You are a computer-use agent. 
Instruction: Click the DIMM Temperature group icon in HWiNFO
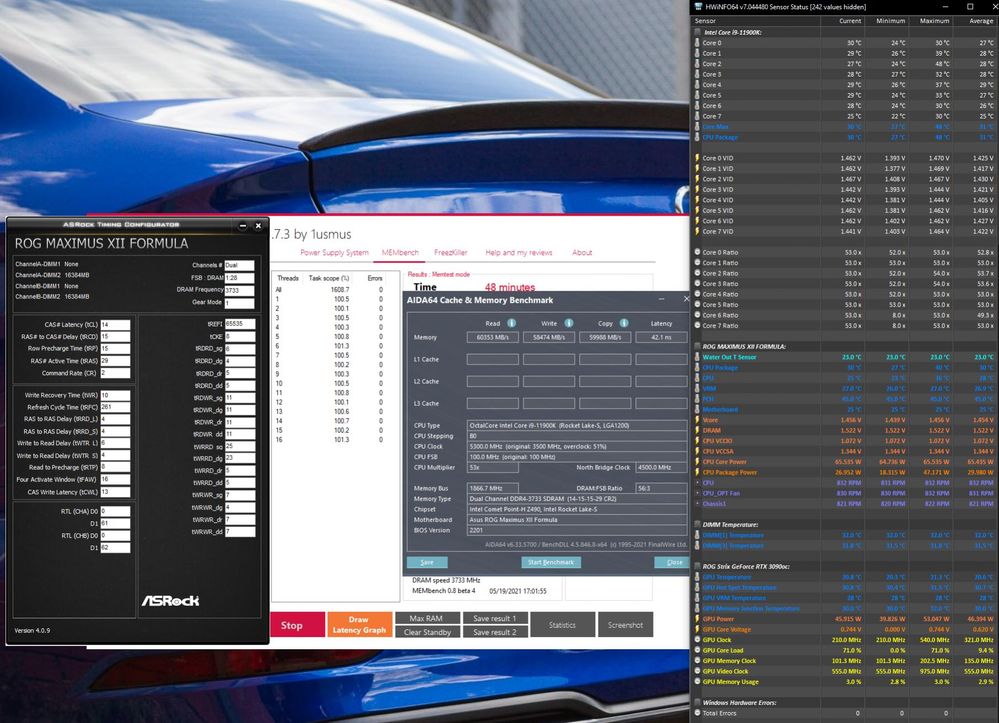coord(698,524)
